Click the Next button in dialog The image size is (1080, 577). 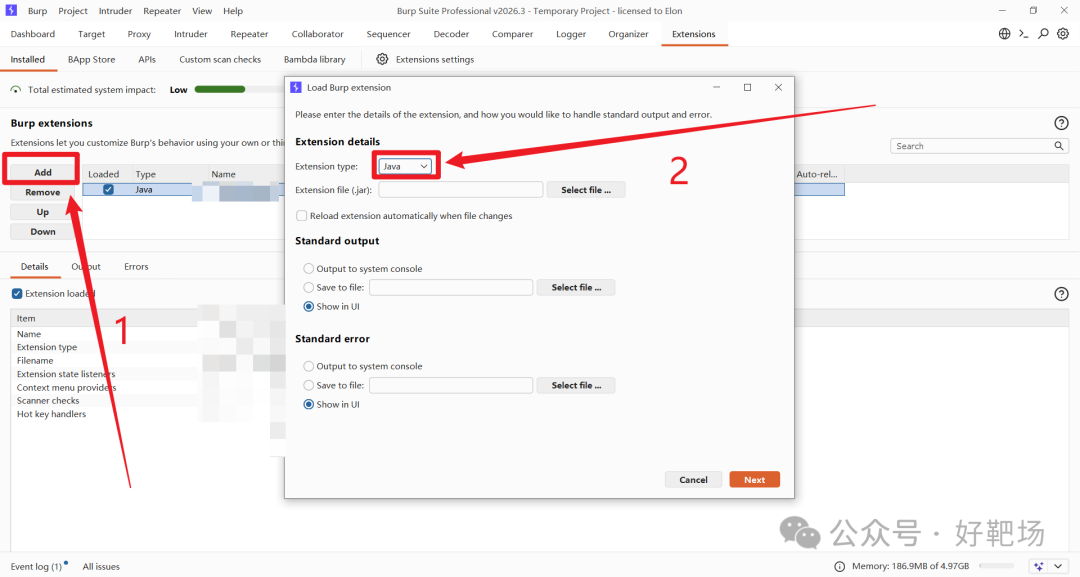(754, 480)
